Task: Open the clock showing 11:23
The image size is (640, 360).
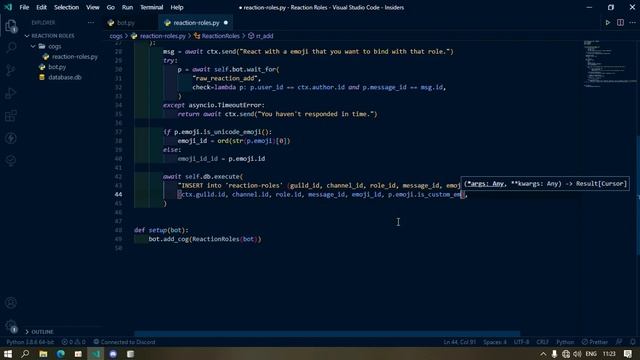Action: (609, 354)
